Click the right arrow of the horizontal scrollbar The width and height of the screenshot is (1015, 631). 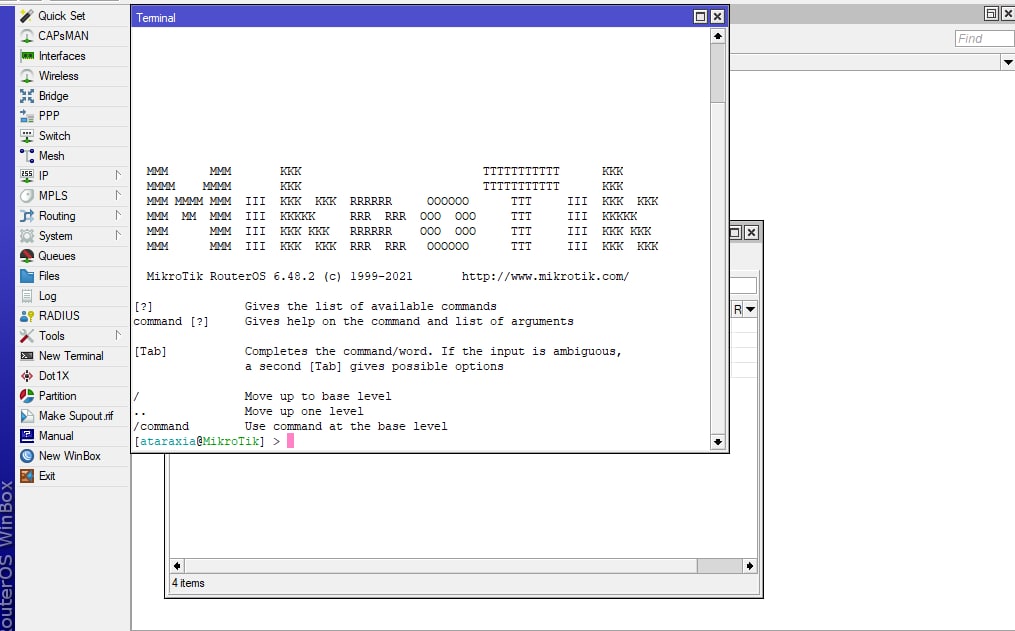750,566
